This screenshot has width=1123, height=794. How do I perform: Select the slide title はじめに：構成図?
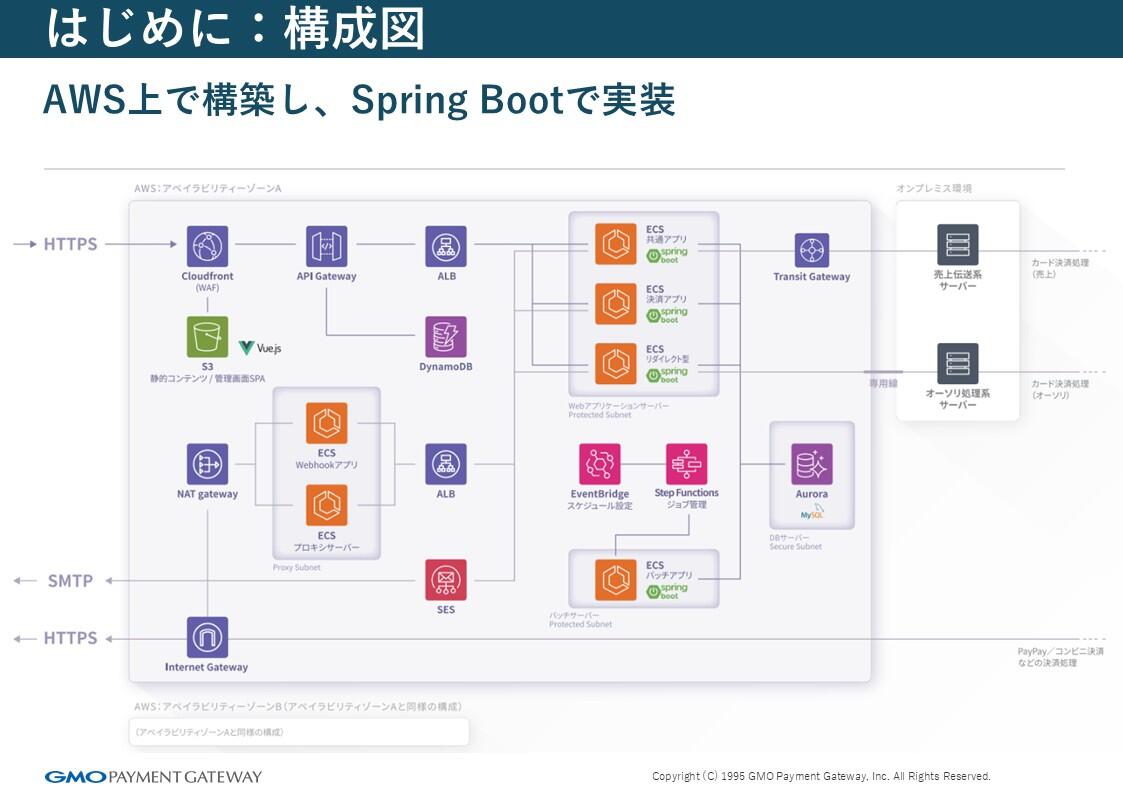236,29
